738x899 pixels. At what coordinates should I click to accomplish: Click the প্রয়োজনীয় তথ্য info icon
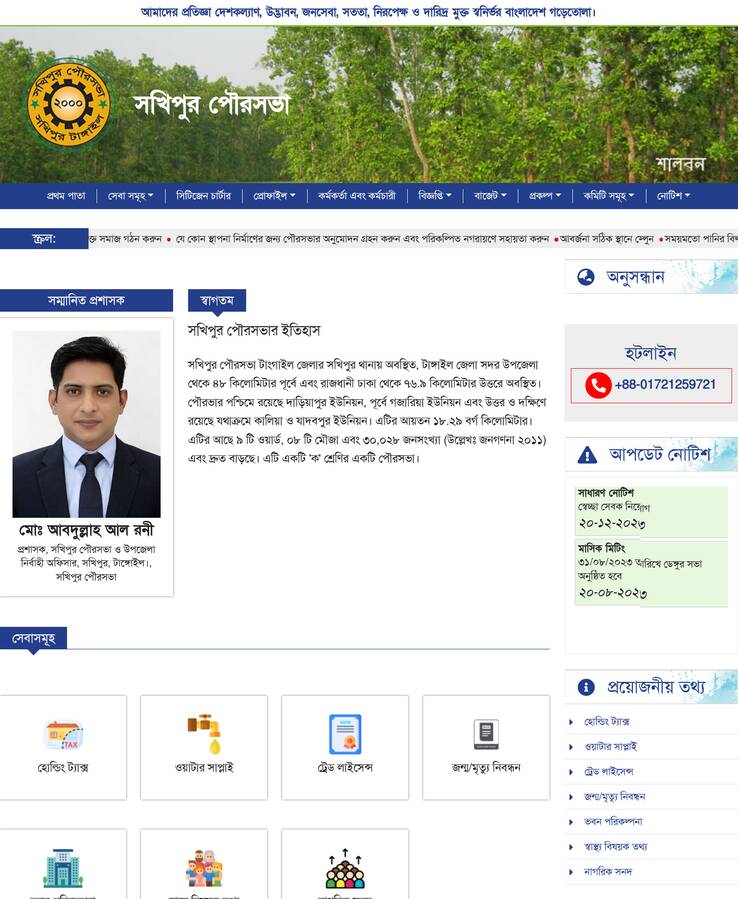click(x=586, y=688)
